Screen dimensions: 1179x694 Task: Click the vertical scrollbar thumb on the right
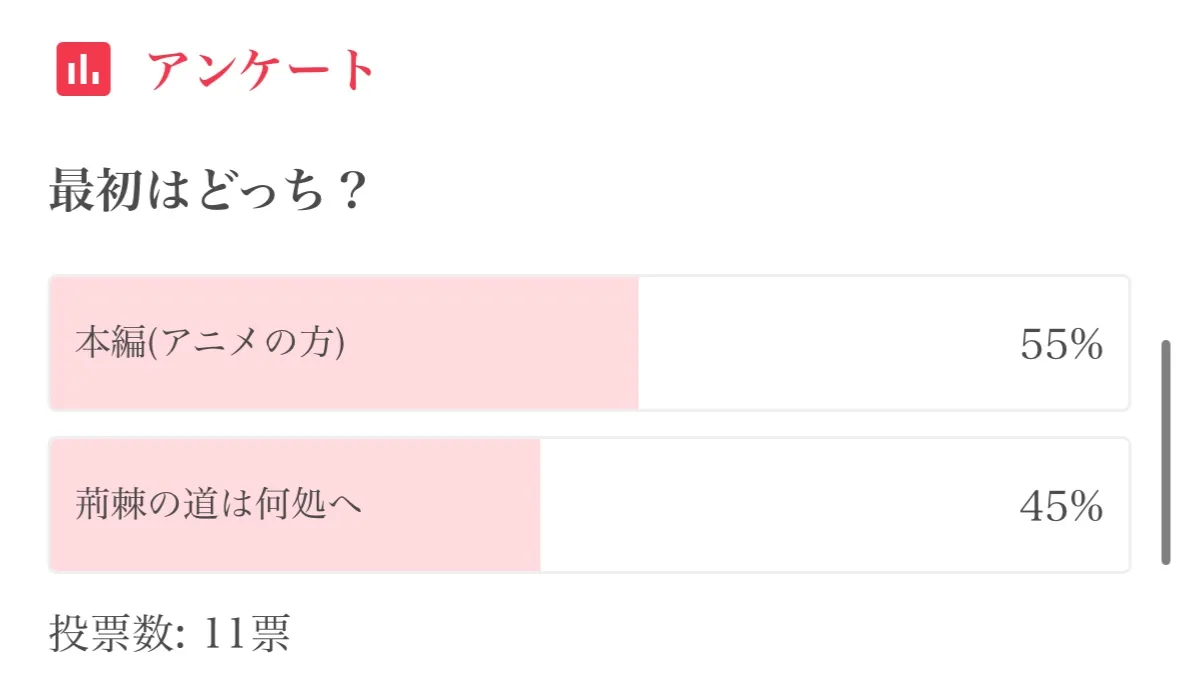click(x=1165, y=452)
